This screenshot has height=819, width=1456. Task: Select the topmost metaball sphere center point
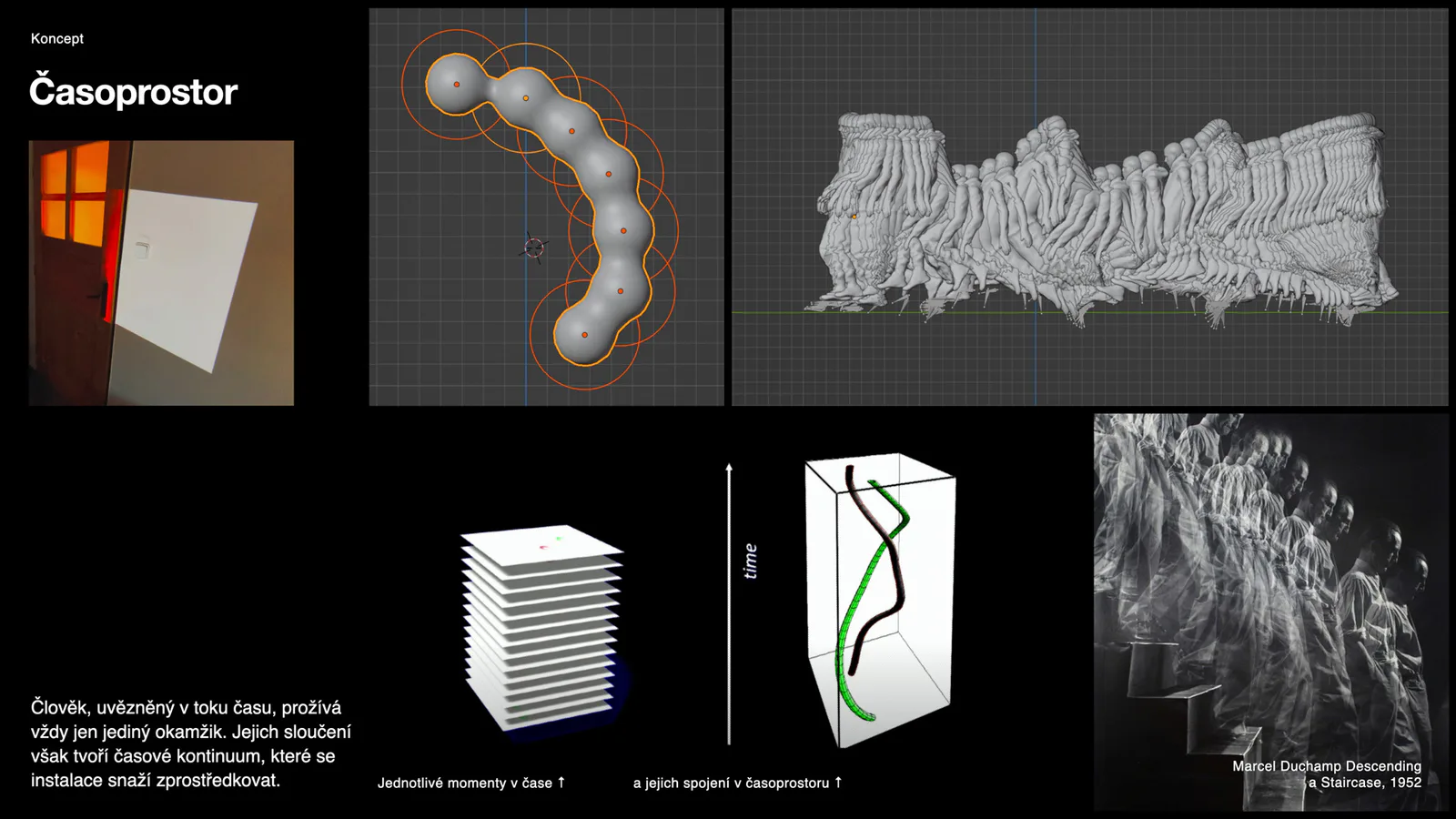(457, 84)
